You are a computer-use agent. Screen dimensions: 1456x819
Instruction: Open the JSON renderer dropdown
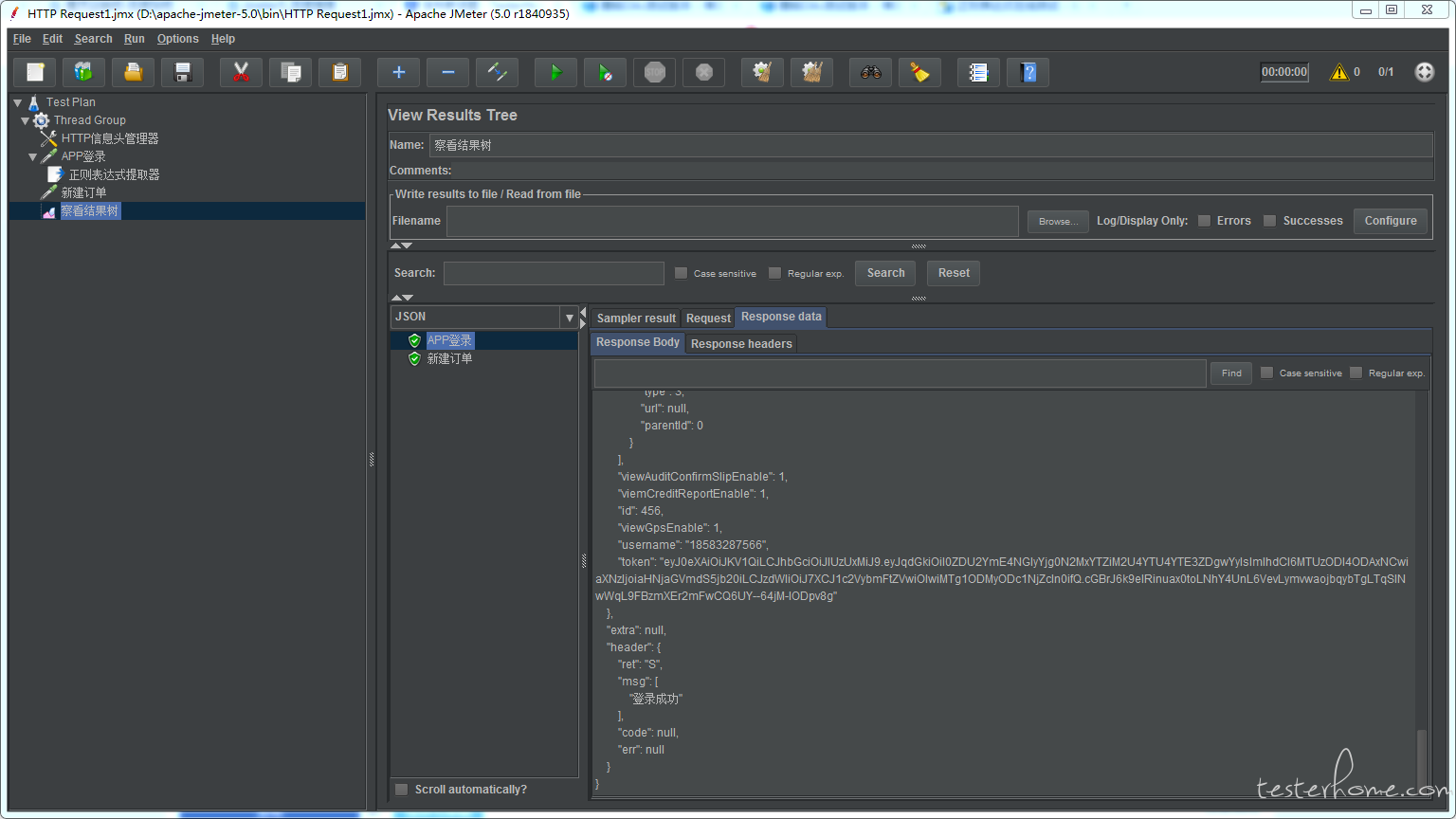569,318
